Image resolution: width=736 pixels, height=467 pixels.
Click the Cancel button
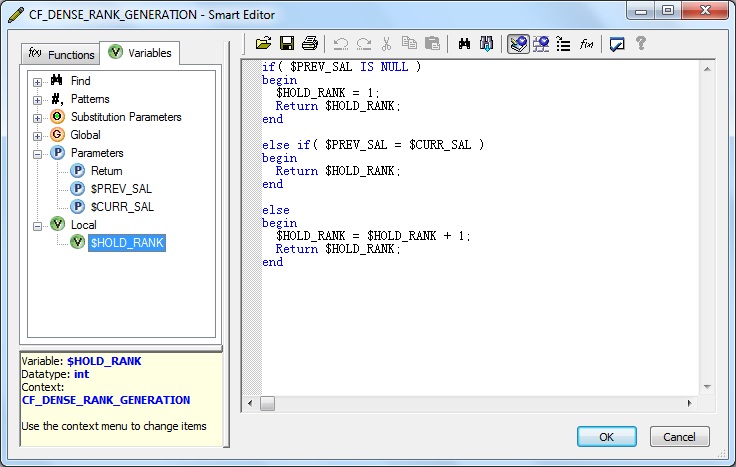click(679, 437)
